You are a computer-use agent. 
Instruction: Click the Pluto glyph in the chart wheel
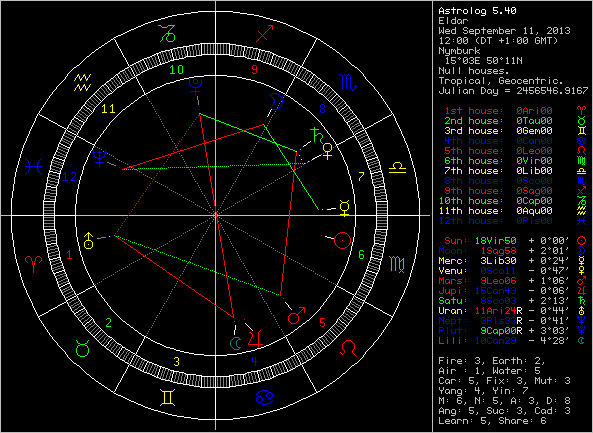click(x=196, y=86)
